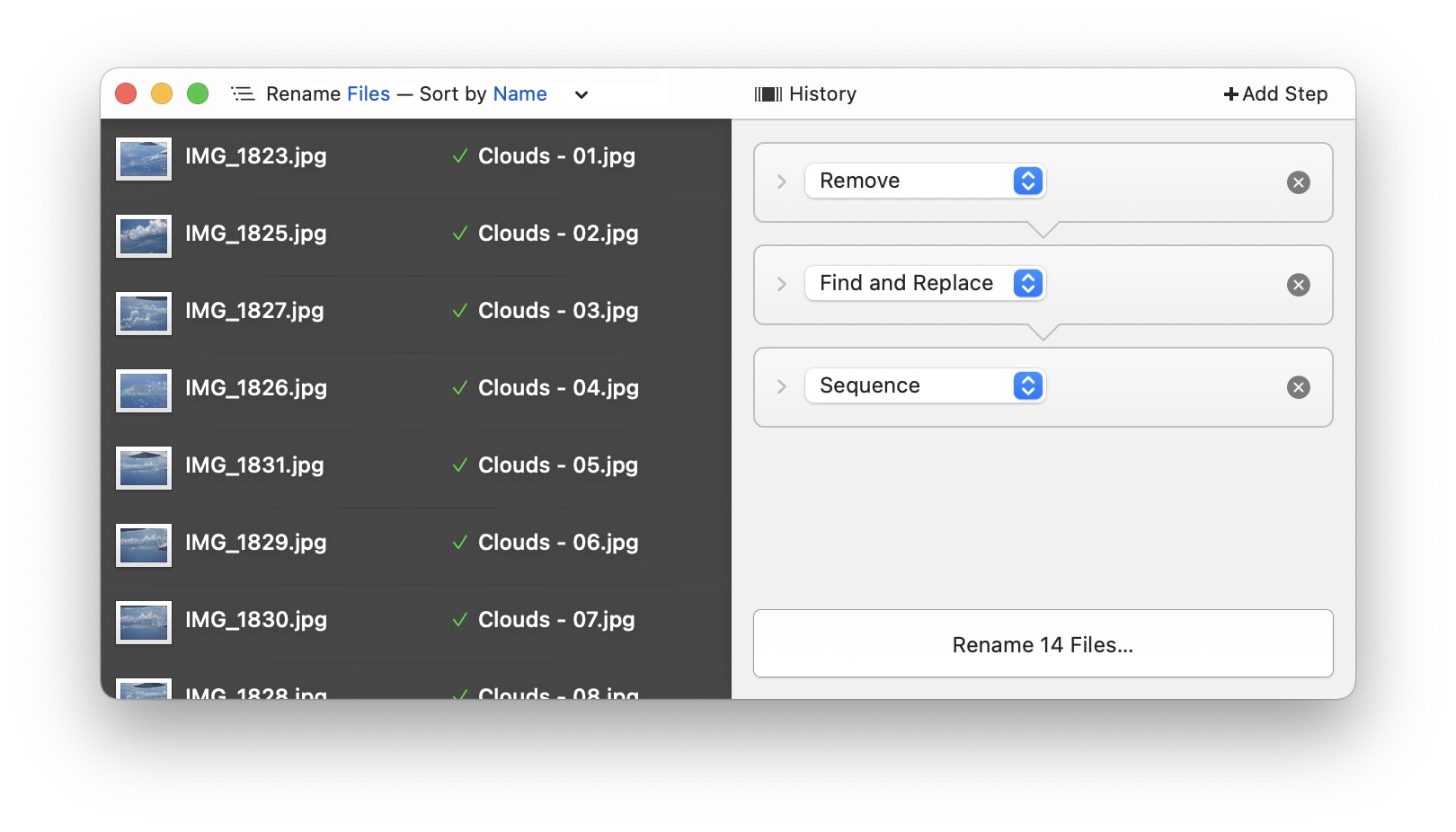Screen dimensions: 1456x832
Task: Click the IMG_1826.jpg file name
Action: (x=255, y=388)
